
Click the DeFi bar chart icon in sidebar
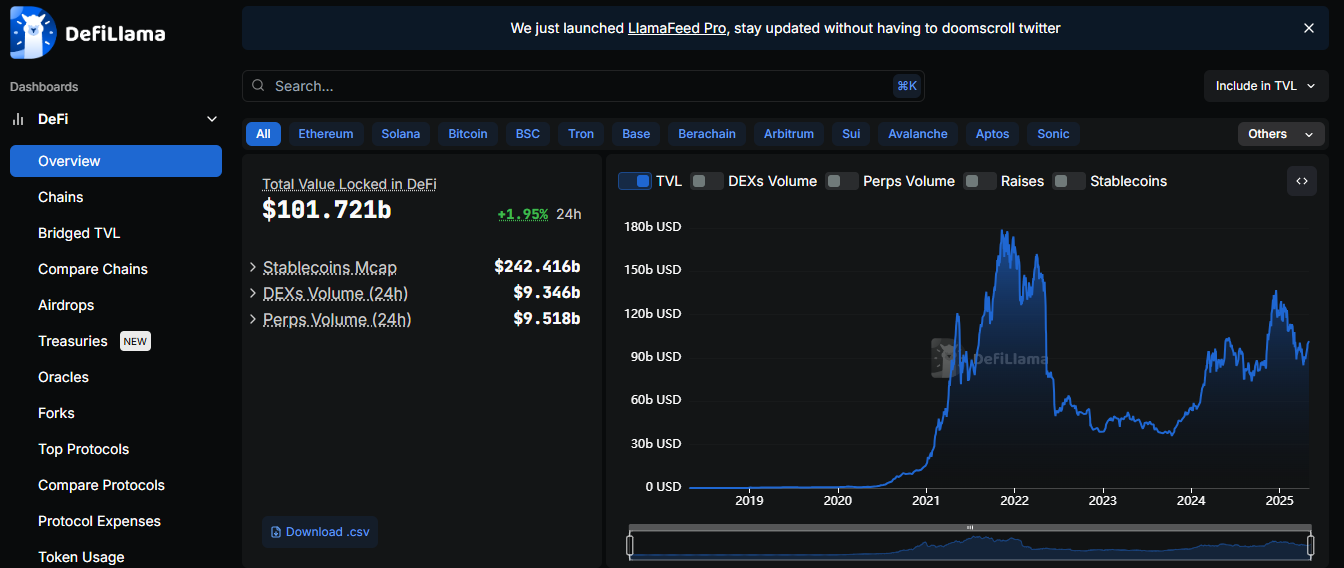[18, 119]
